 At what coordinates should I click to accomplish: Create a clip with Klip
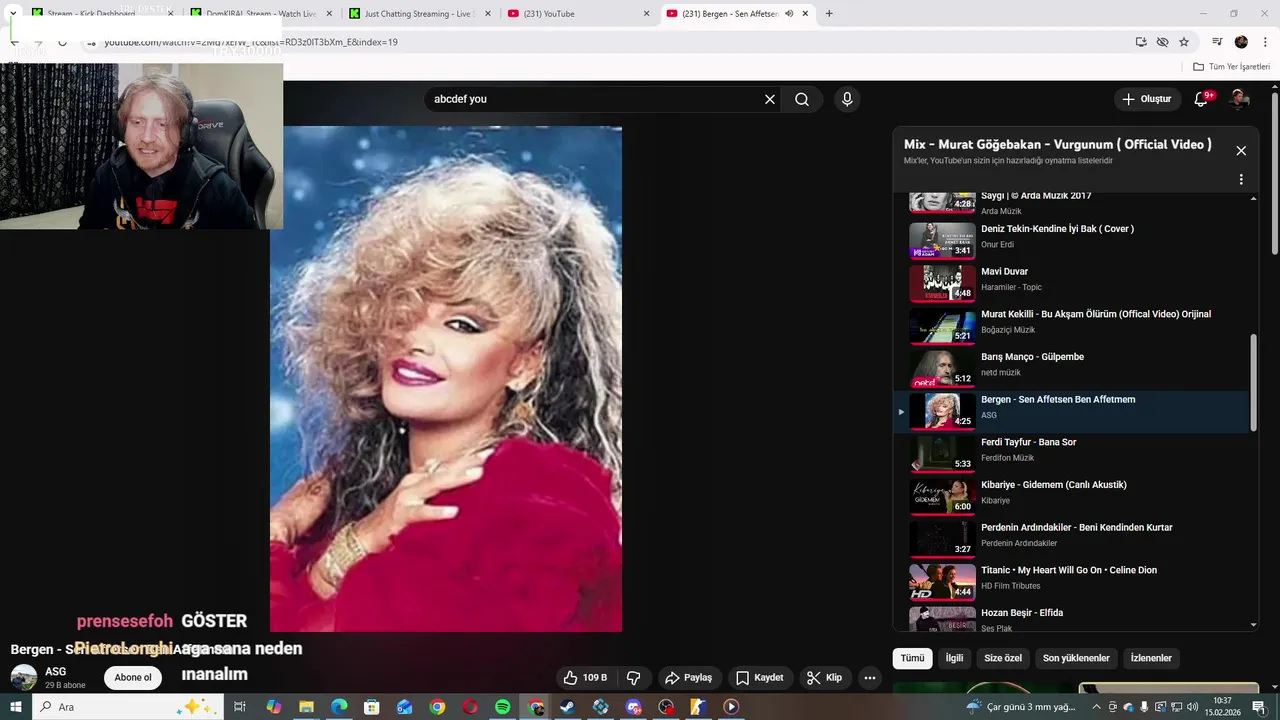coord(825,677)
